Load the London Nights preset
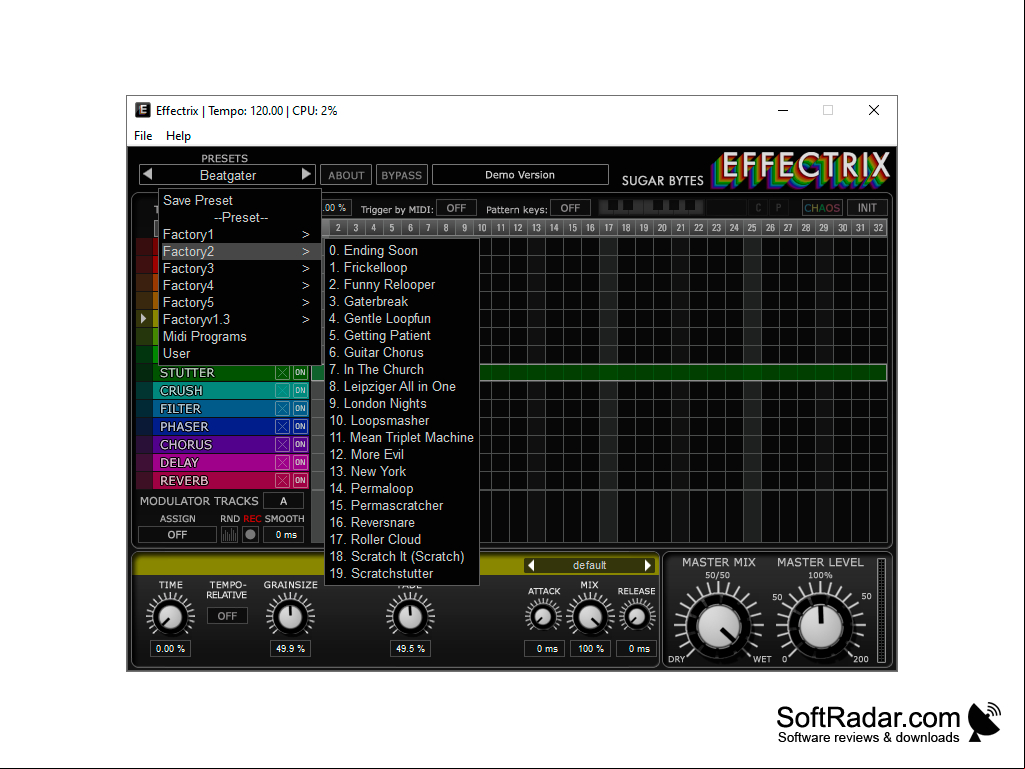The width and height of the screenshot is (1025, 769). pos(402,403)
